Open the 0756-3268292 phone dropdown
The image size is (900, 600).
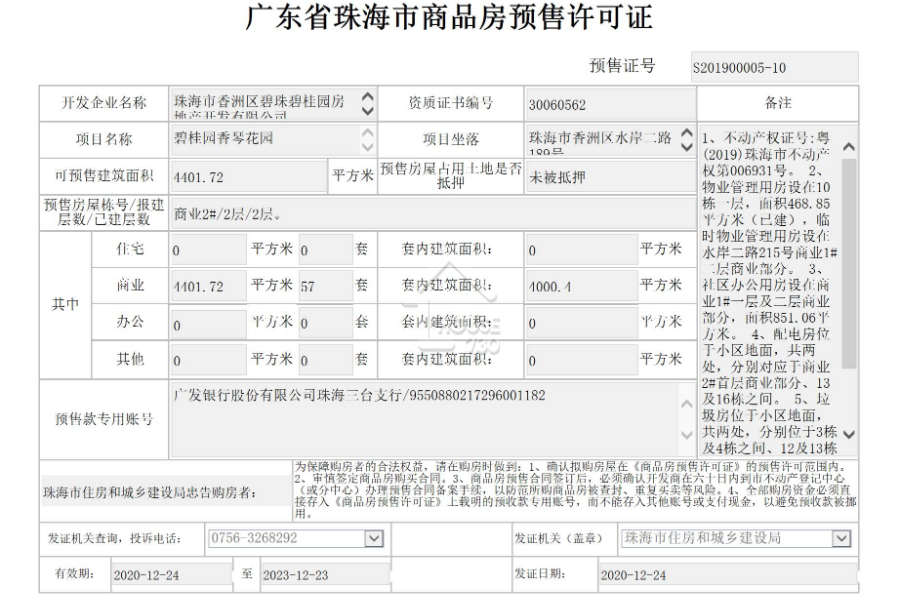[374, 539]
